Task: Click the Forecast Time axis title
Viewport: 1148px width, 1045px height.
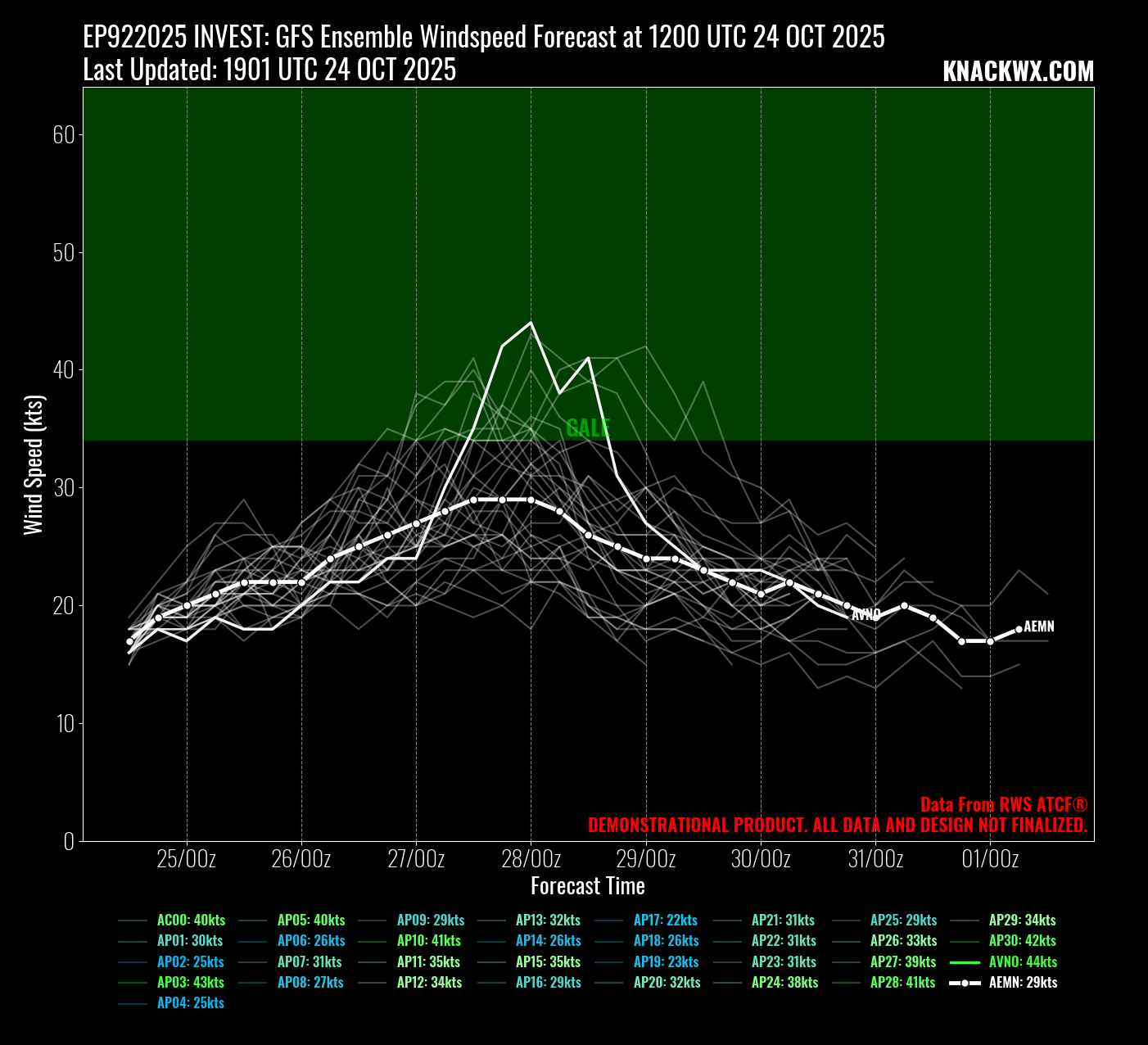Action: [588, 886]
